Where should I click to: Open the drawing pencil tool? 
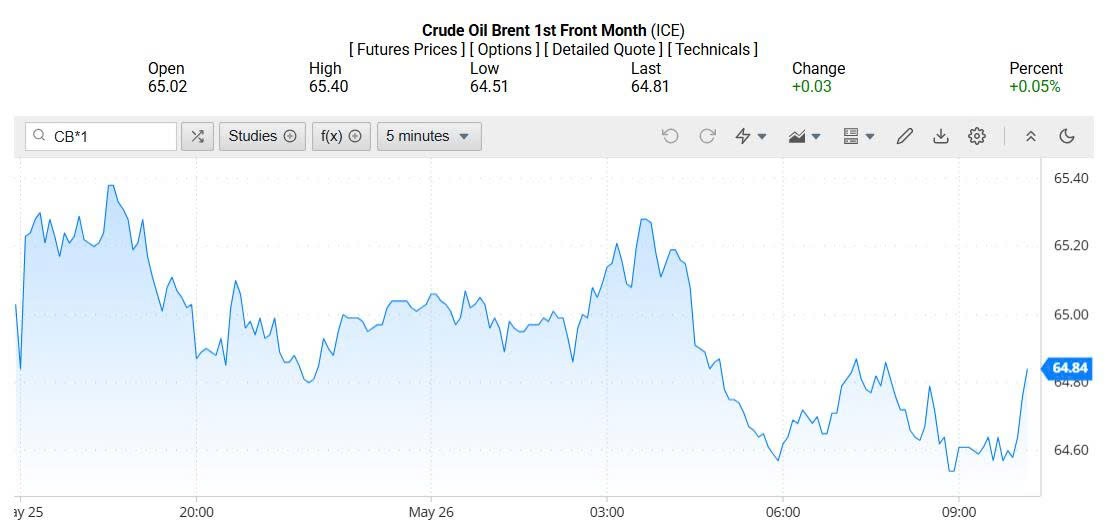(905, 136)
